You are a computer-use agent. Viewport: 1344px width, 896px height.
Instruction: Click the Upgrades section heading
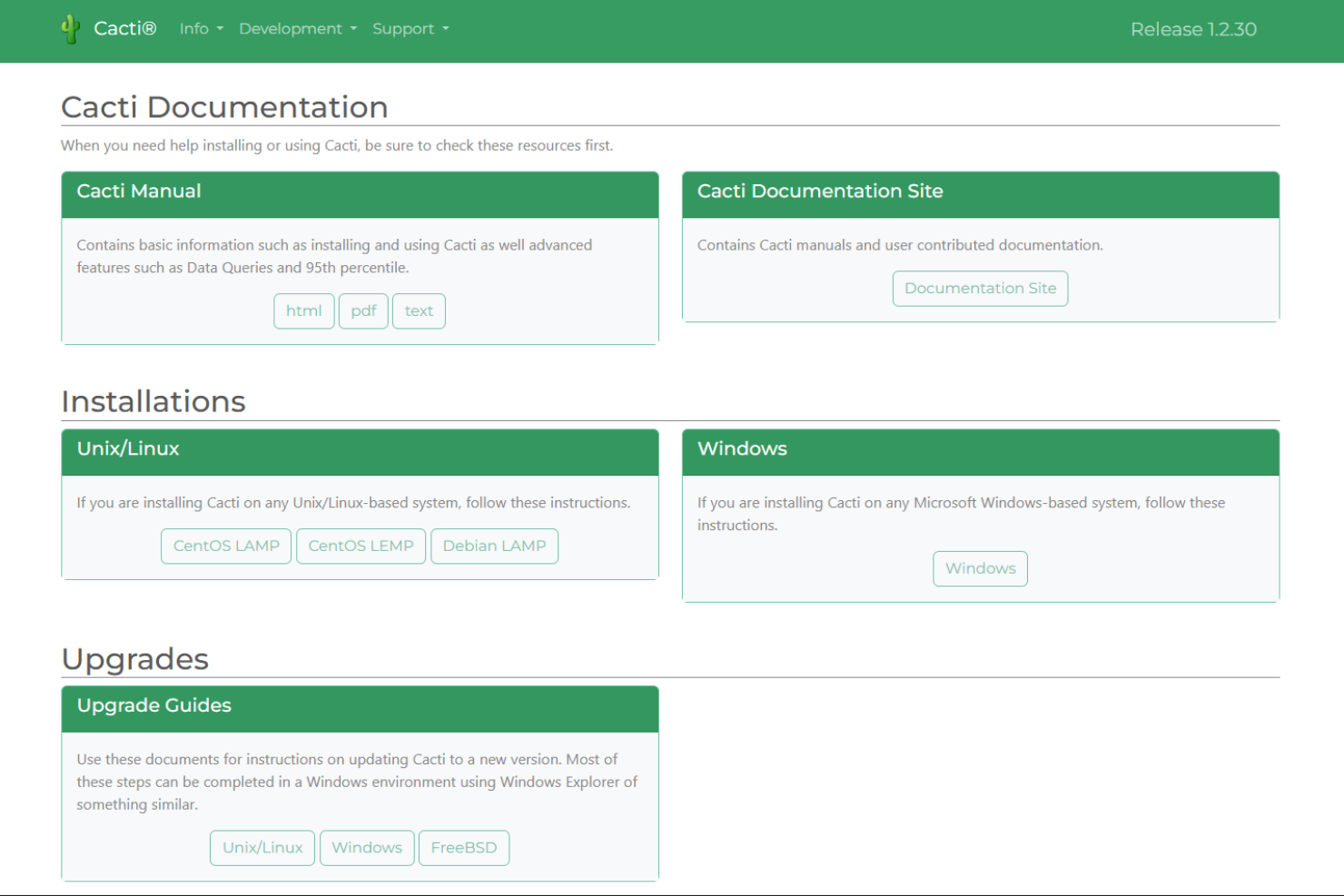pyautogui.click(x=135, y=659)
